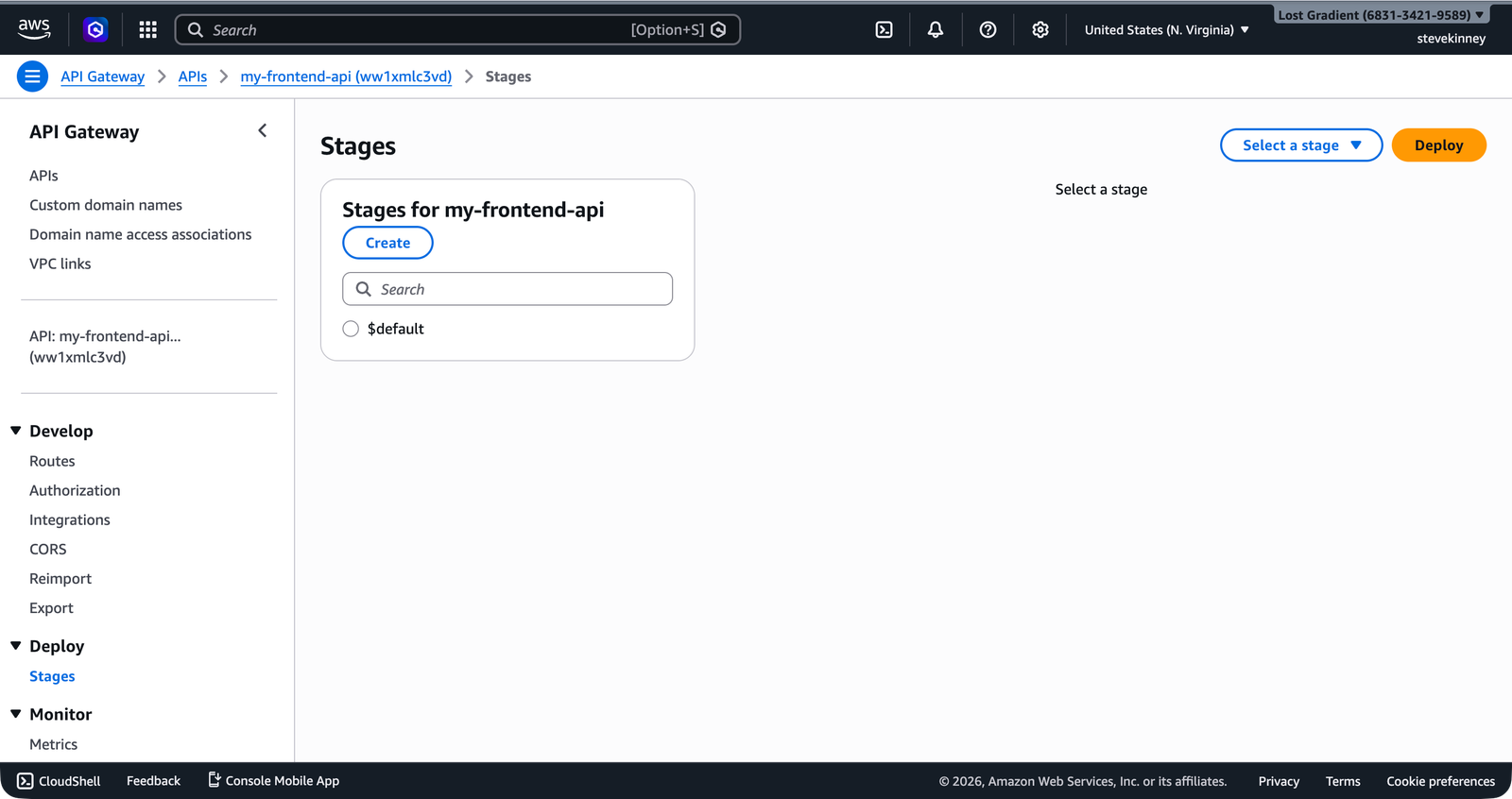
Task: Click the AWS logo home icon
Action: tap(34, 29)
